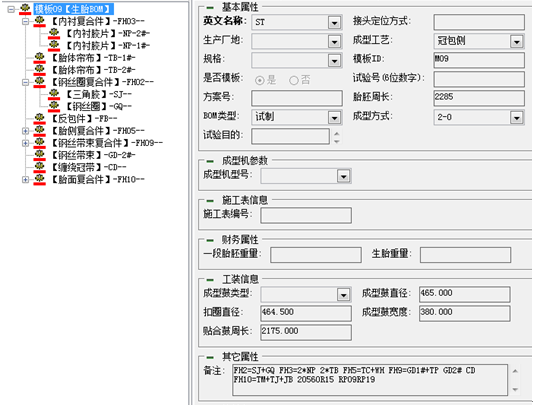Click the gear icon of 胎体帘布 TB-1# node
533x405 pixels.
pos(39,56)
